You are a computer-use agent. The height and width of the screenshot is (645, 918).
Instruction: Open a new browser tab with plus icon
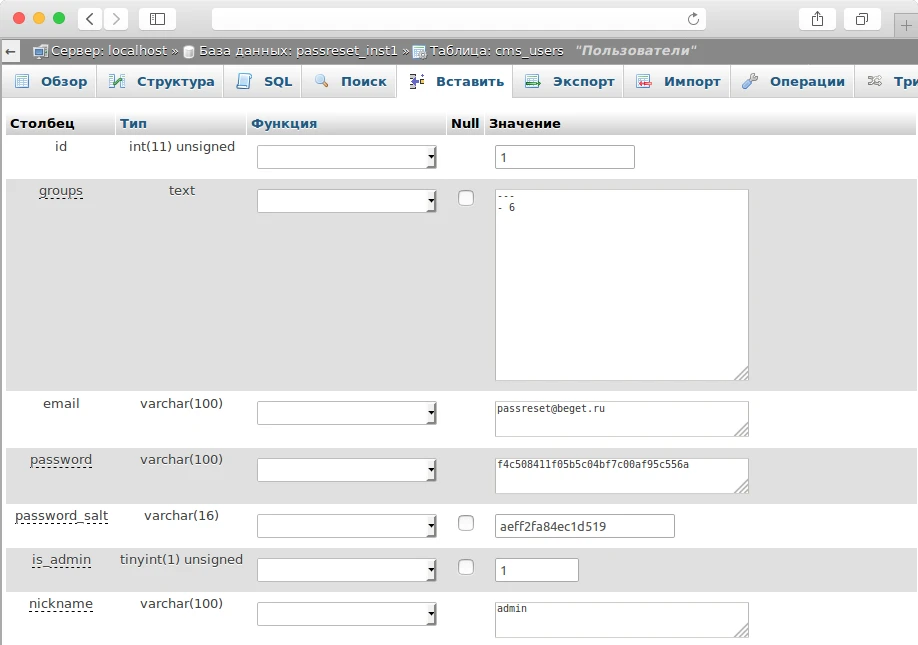908,25
